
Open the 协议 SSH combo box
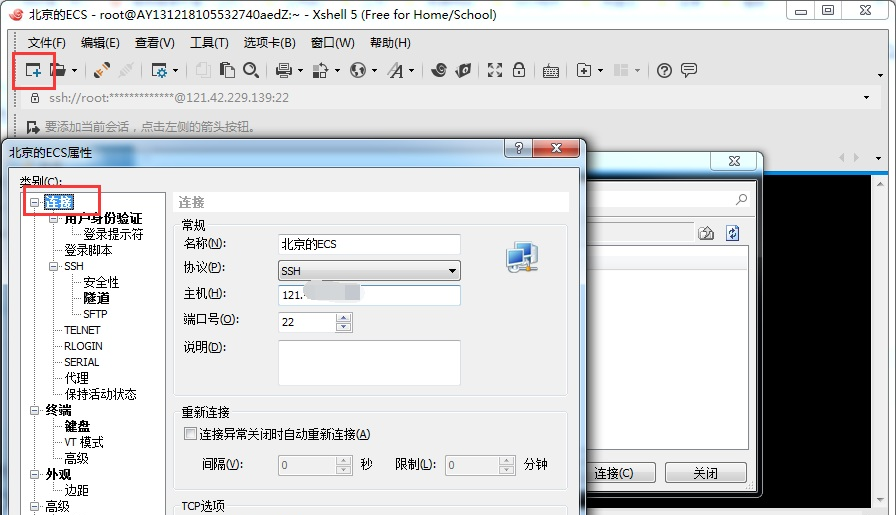pyautogui.click(x=369, y=271)
